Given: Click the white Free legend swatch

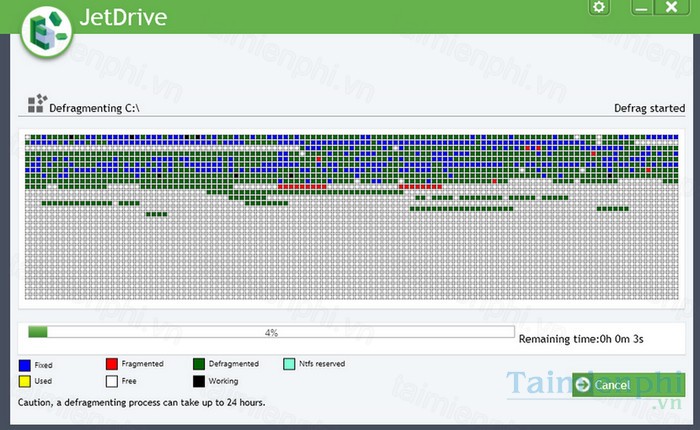Looking at the screenshot, I should [x=112, y=381].
